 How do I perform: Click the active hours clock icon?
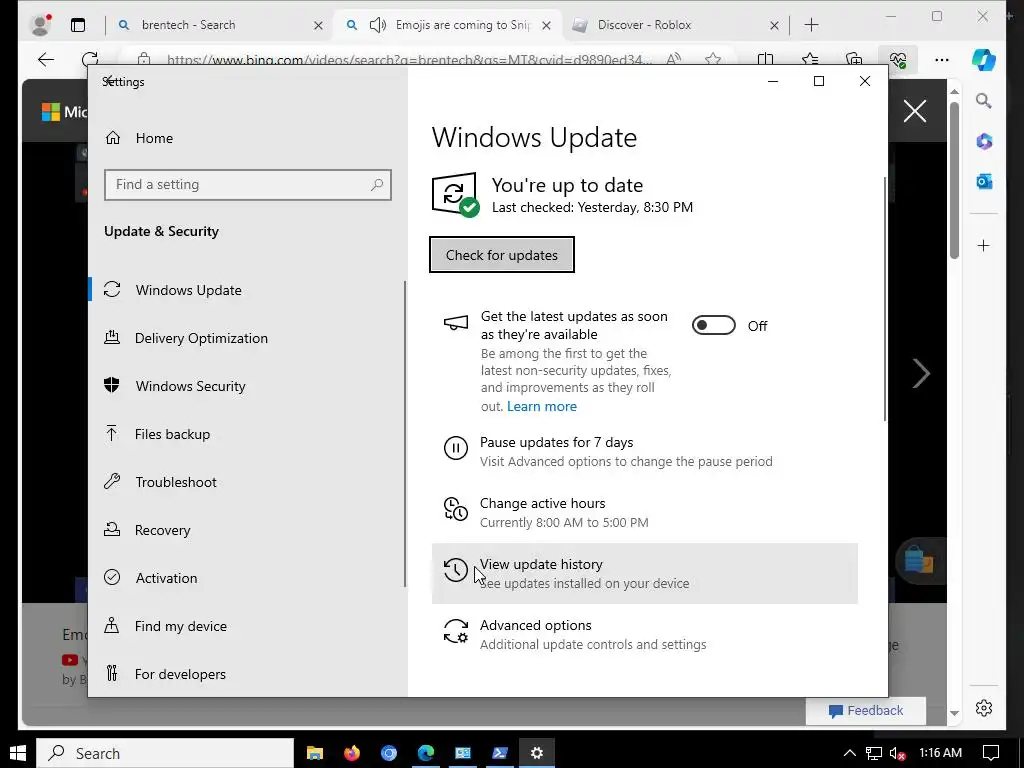pos(456,509)
